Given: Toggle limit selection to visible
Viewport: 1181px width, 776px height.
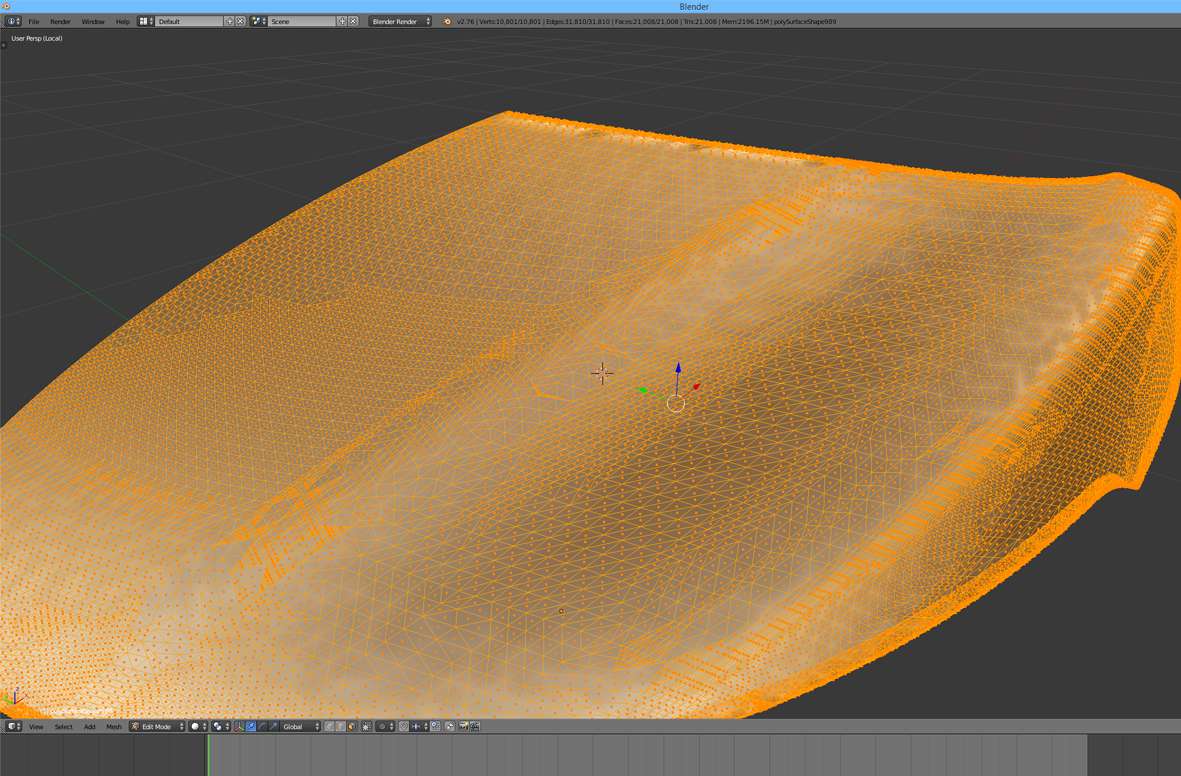Looking at the screenshot, I should point(366,726).
